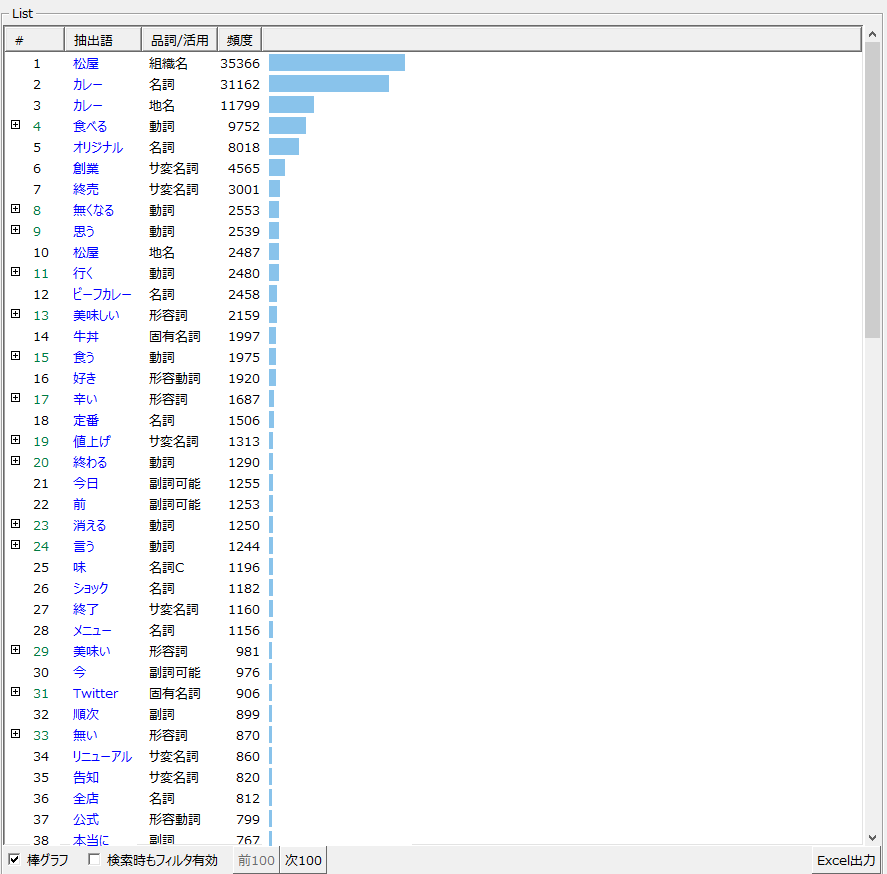Toggle the 棒グラフ checkbox

(14, 860)
